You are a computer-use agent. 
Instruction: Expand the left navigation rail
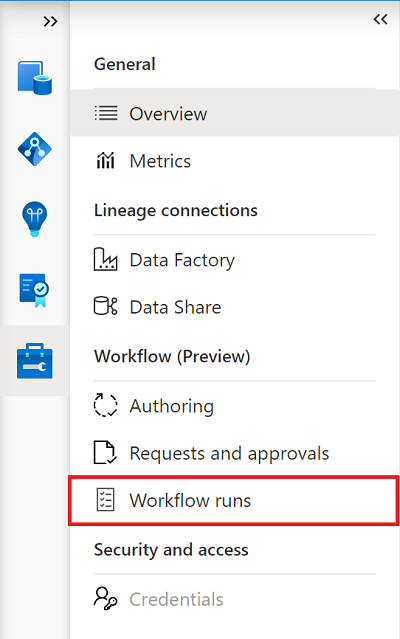[51, 21]
